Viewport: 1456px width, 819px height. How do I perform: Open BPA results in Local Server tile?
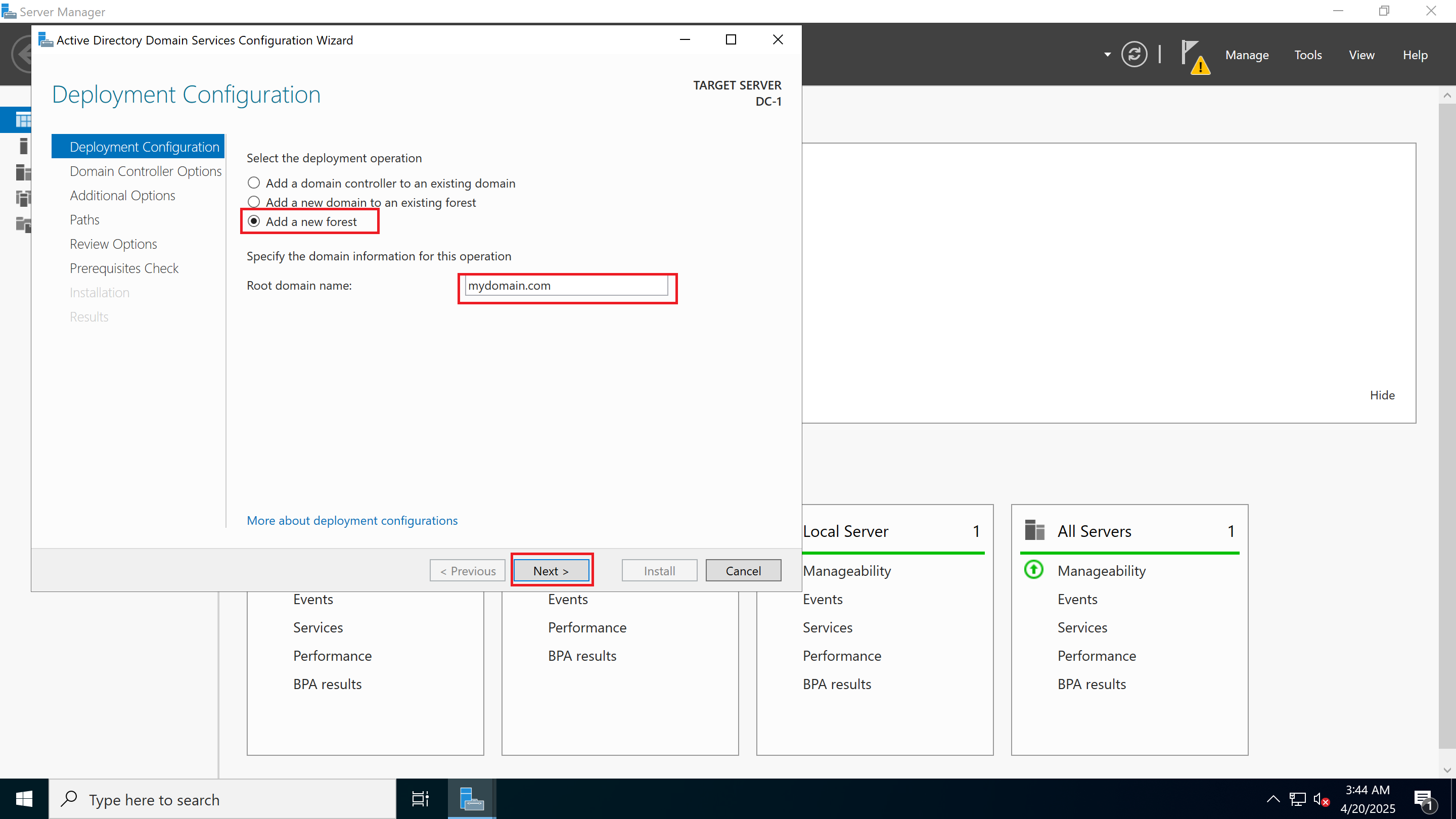coord(837,684)
